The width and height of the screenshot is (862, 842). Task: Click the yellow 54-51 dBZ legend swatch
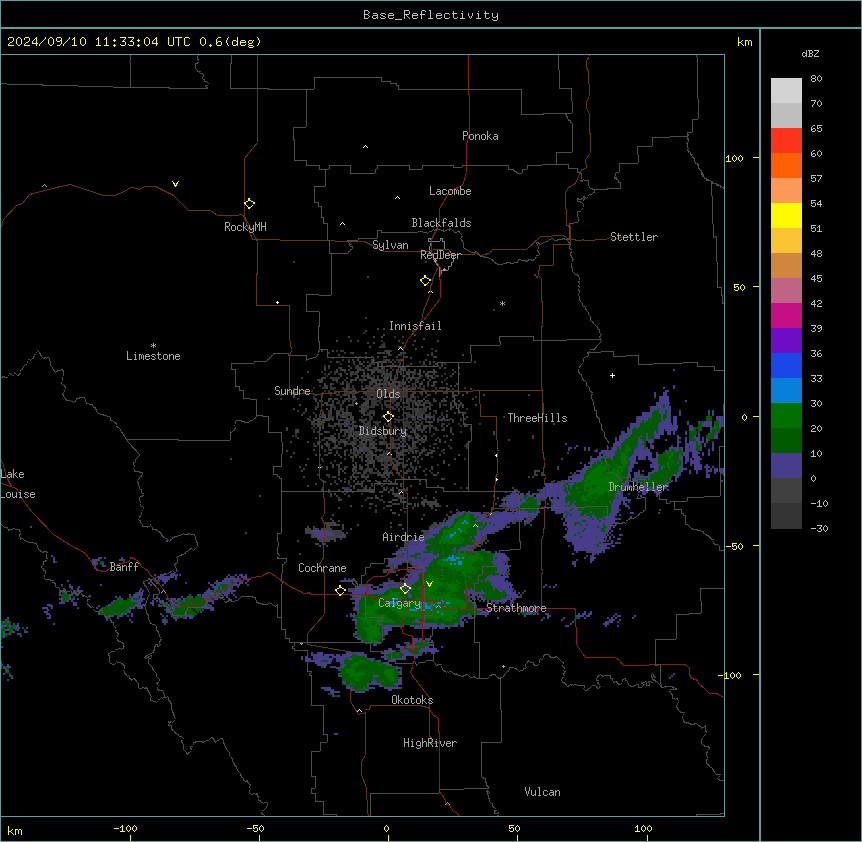pos(786,215)
